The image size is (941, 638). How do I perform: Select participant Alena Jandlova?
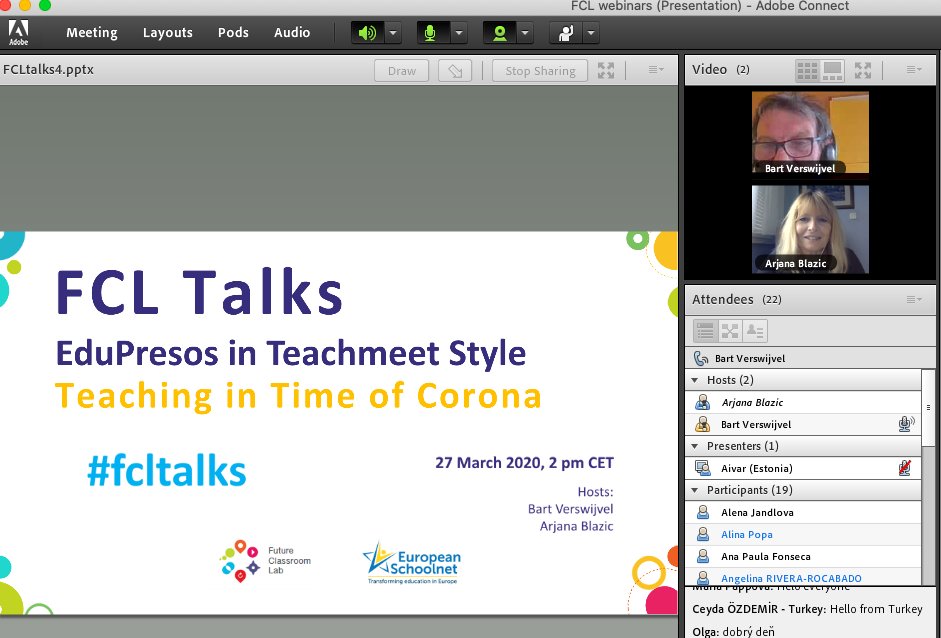[x=803, y=512]
